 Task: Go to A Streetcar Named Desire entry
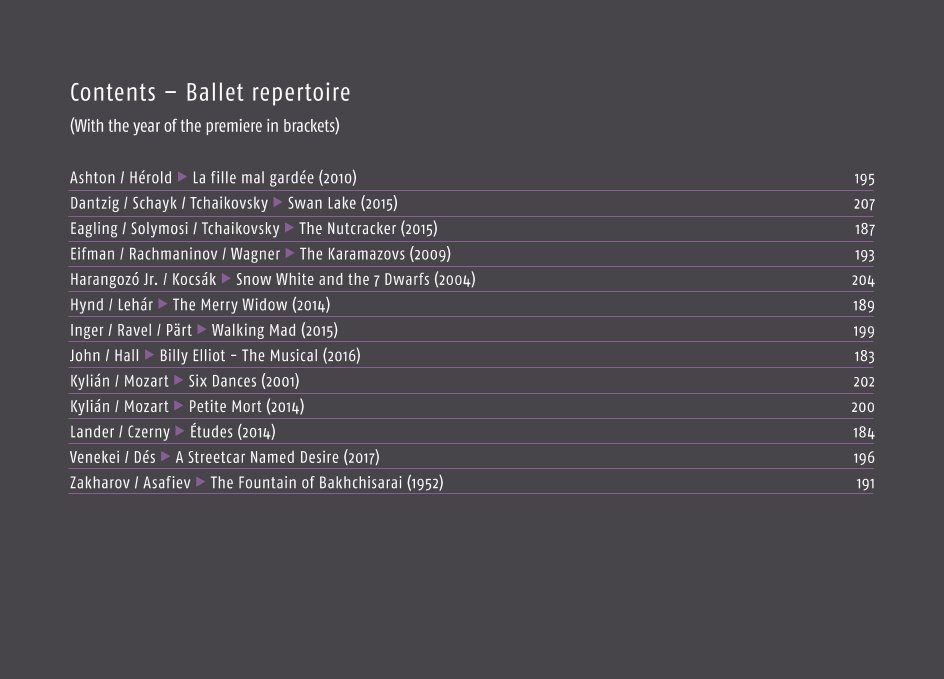471,457
